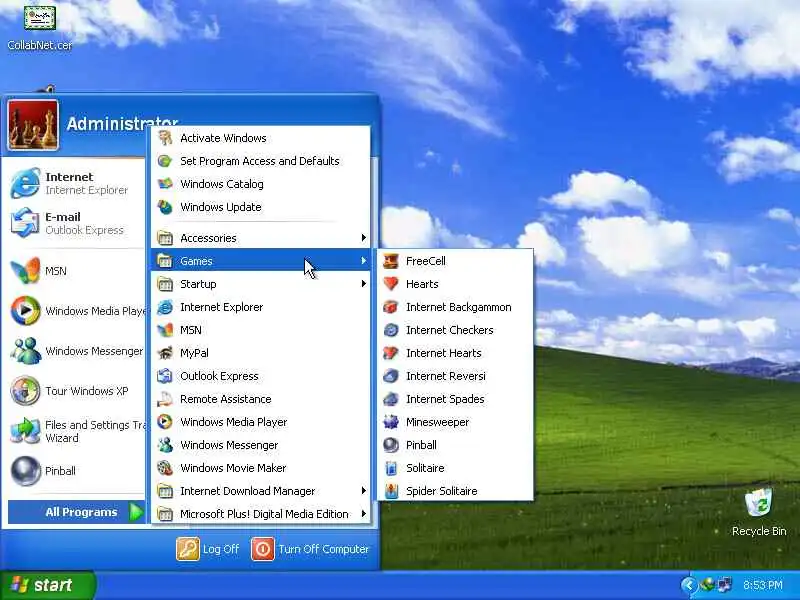Click the Remote Assistance icon
The image size is (800, 600).
pyautogui.click(x=165, y=399)
